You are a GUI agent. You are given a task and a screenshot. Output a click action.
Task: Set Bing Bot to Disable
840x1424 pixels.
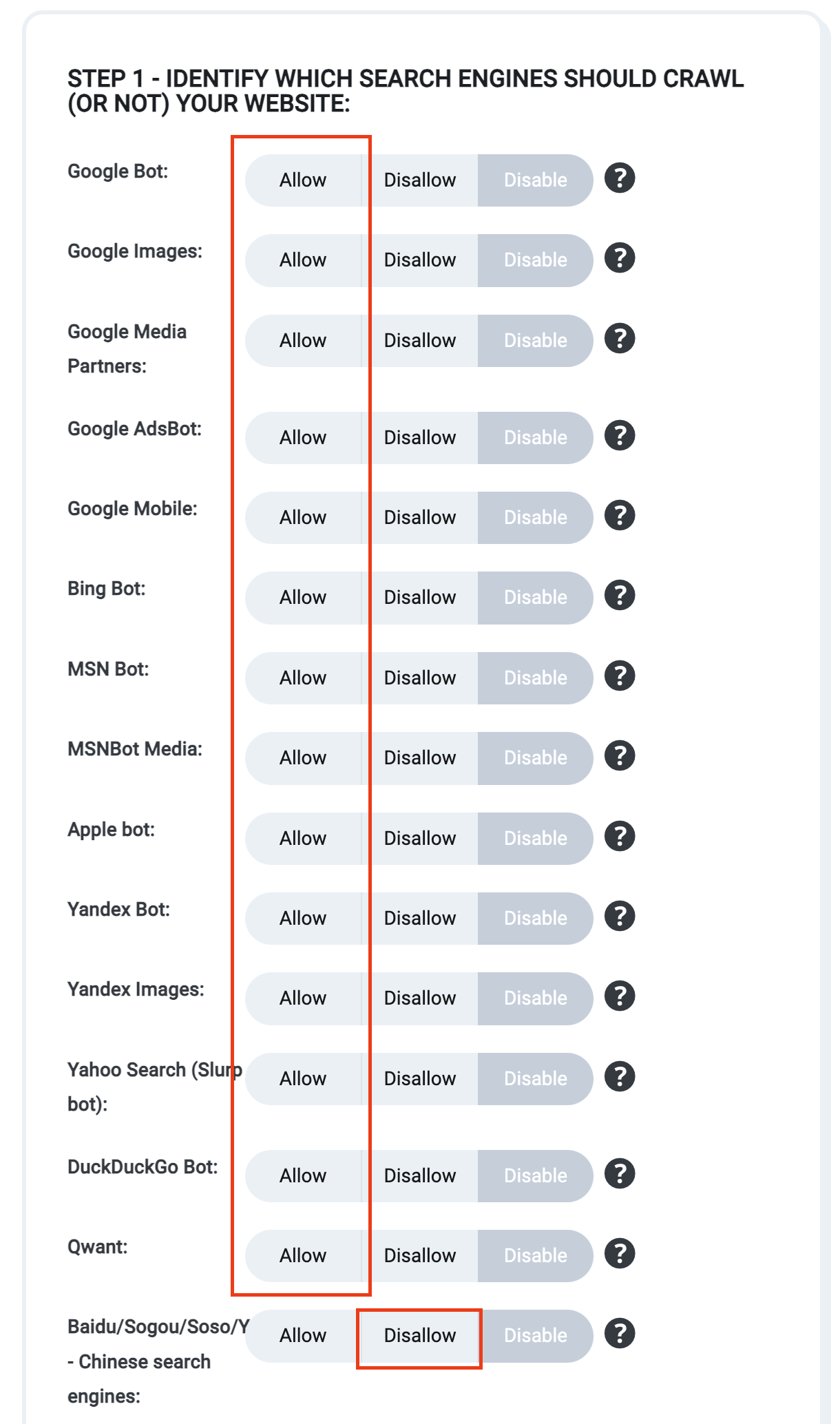click(x=536, y=598)
